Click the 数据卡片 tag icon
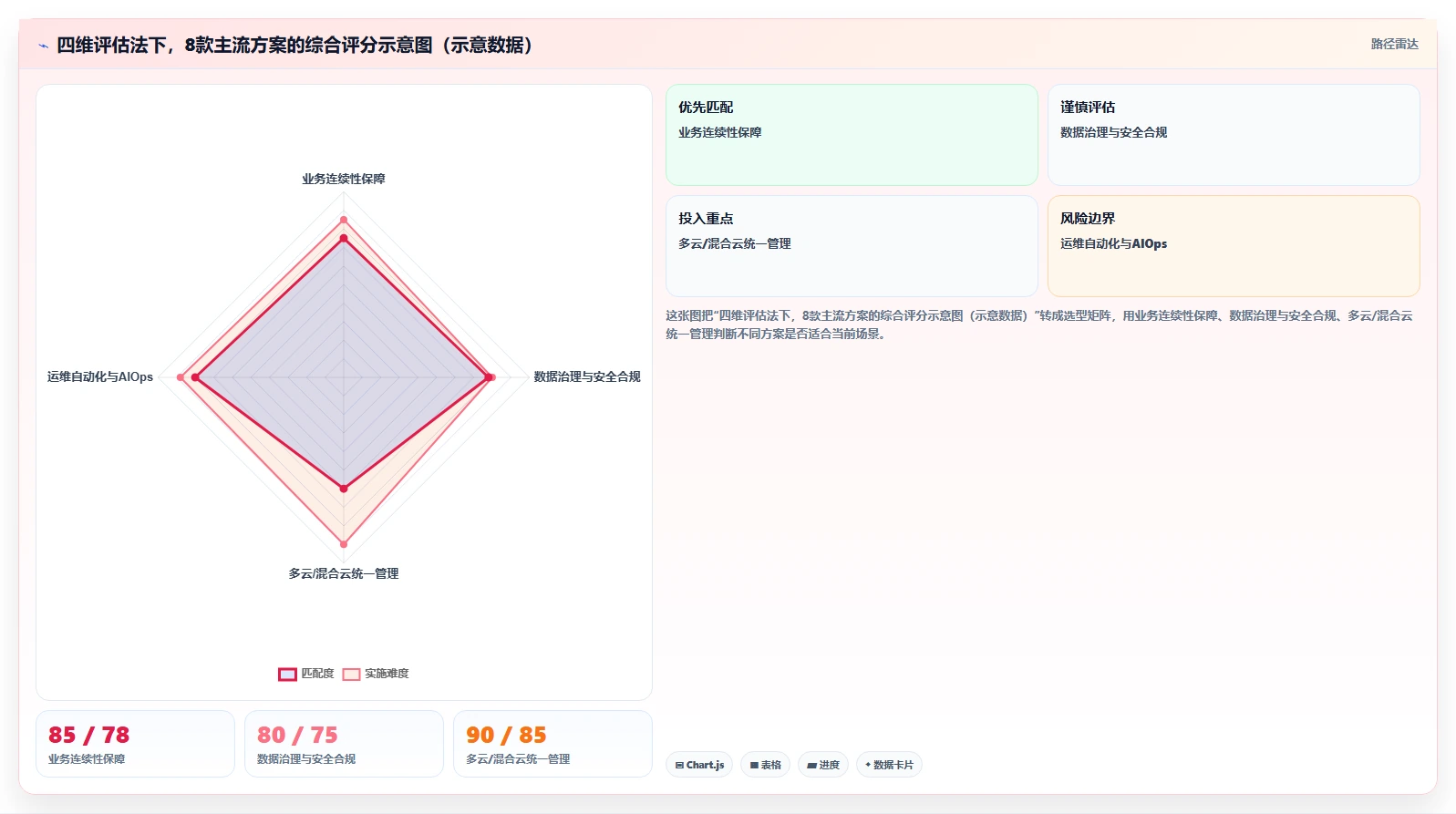Image resolution: width=1456 pixels, height=814 pixels. 868,765
